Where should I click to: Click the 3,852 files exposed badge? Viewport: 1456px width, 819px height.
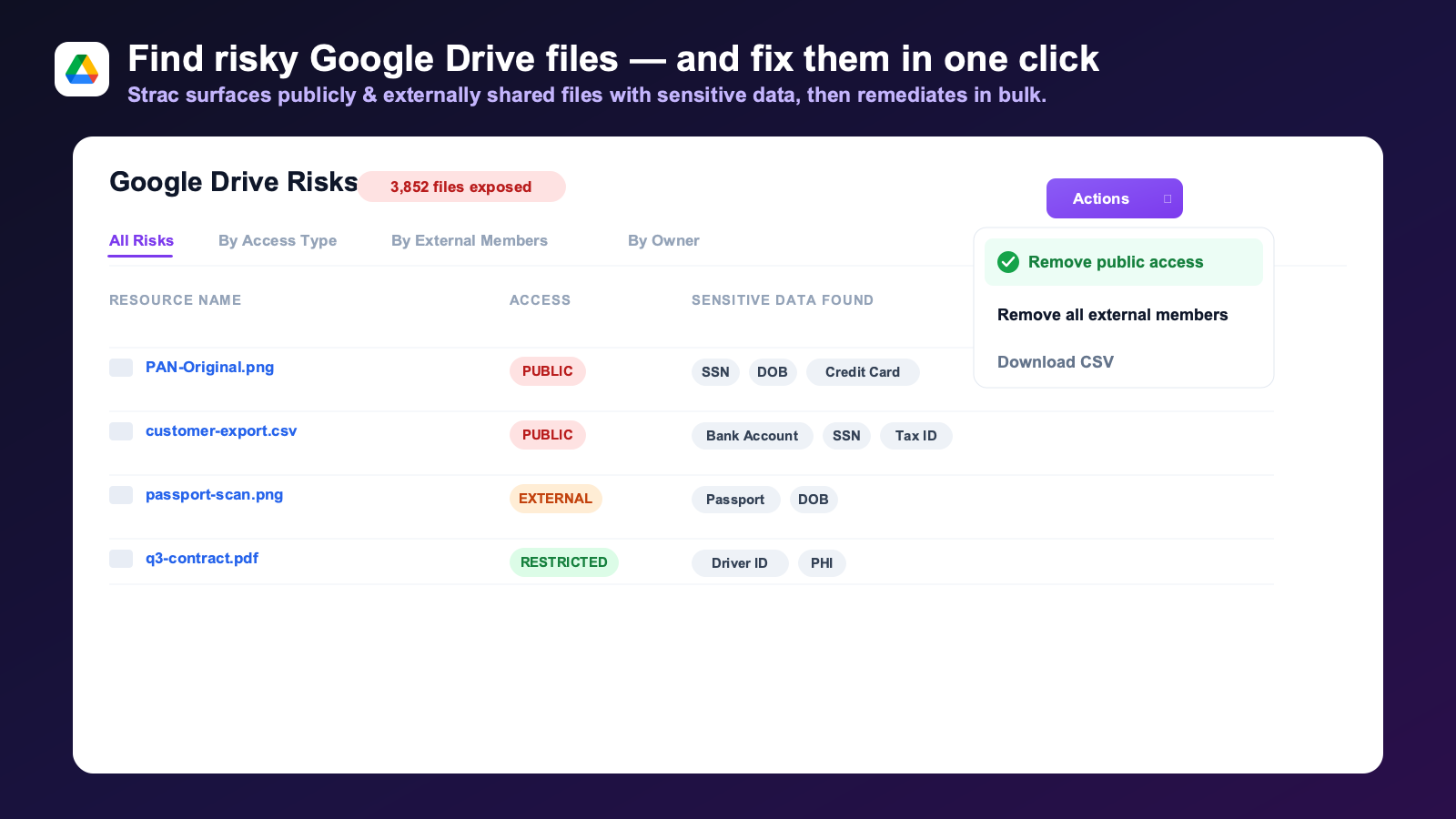tap(461, 187)
